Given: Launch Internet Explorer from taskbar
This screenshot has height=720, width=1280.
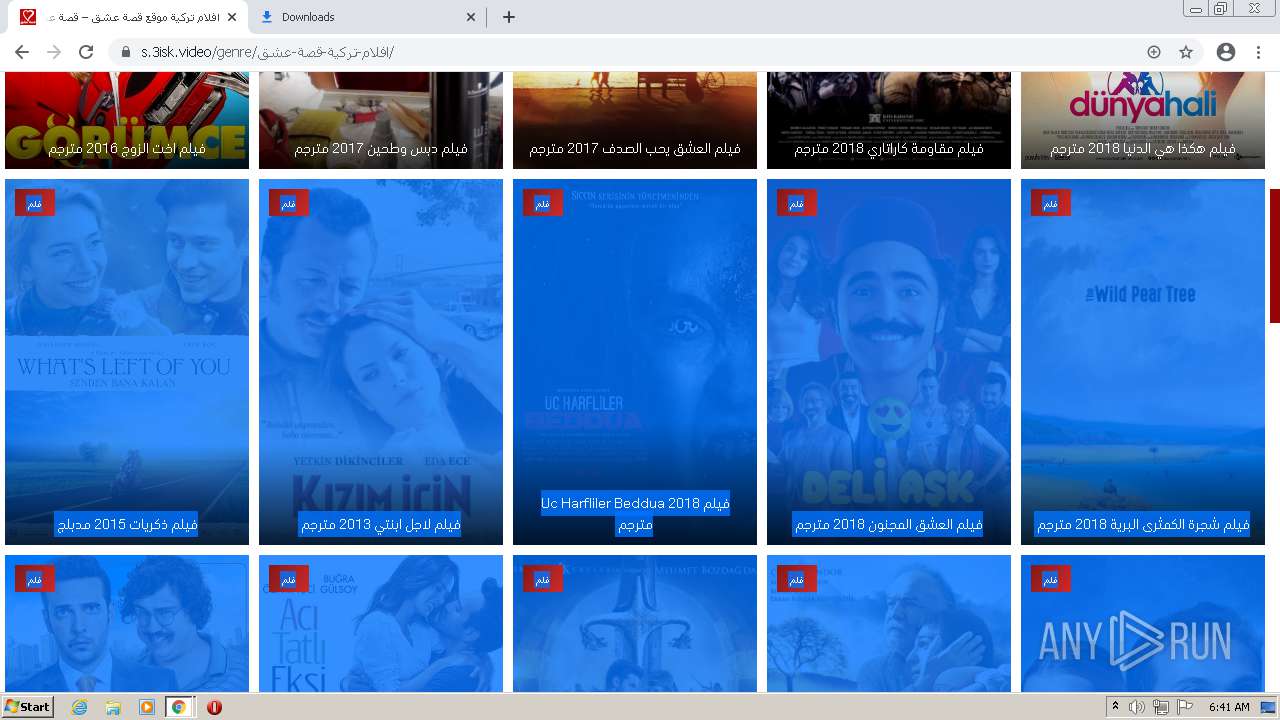Looking at the screenshot, I should coord(80,707).
